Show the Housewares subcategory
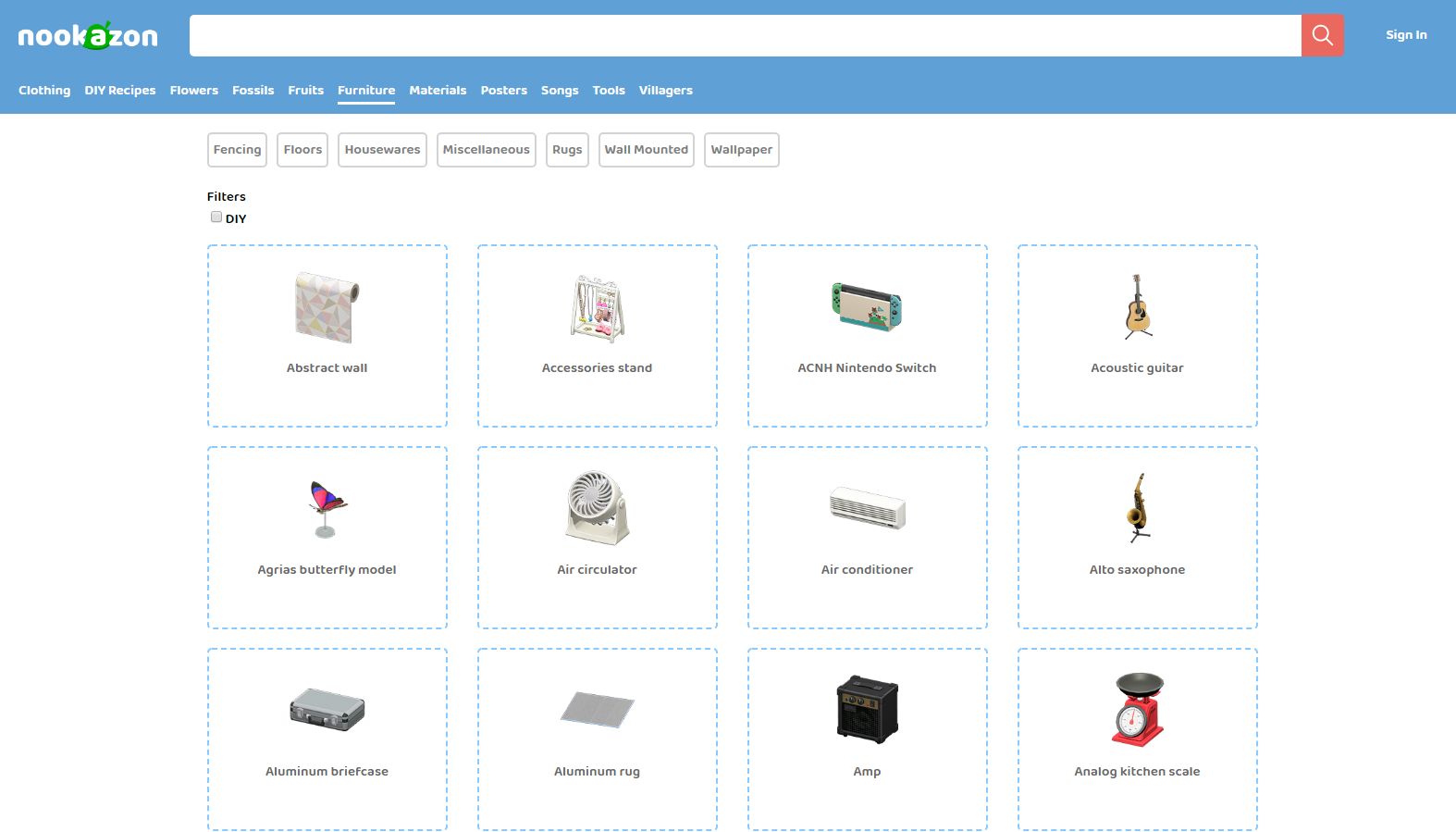The width and height of the screenshot is (1456, 832). point(382,150)
